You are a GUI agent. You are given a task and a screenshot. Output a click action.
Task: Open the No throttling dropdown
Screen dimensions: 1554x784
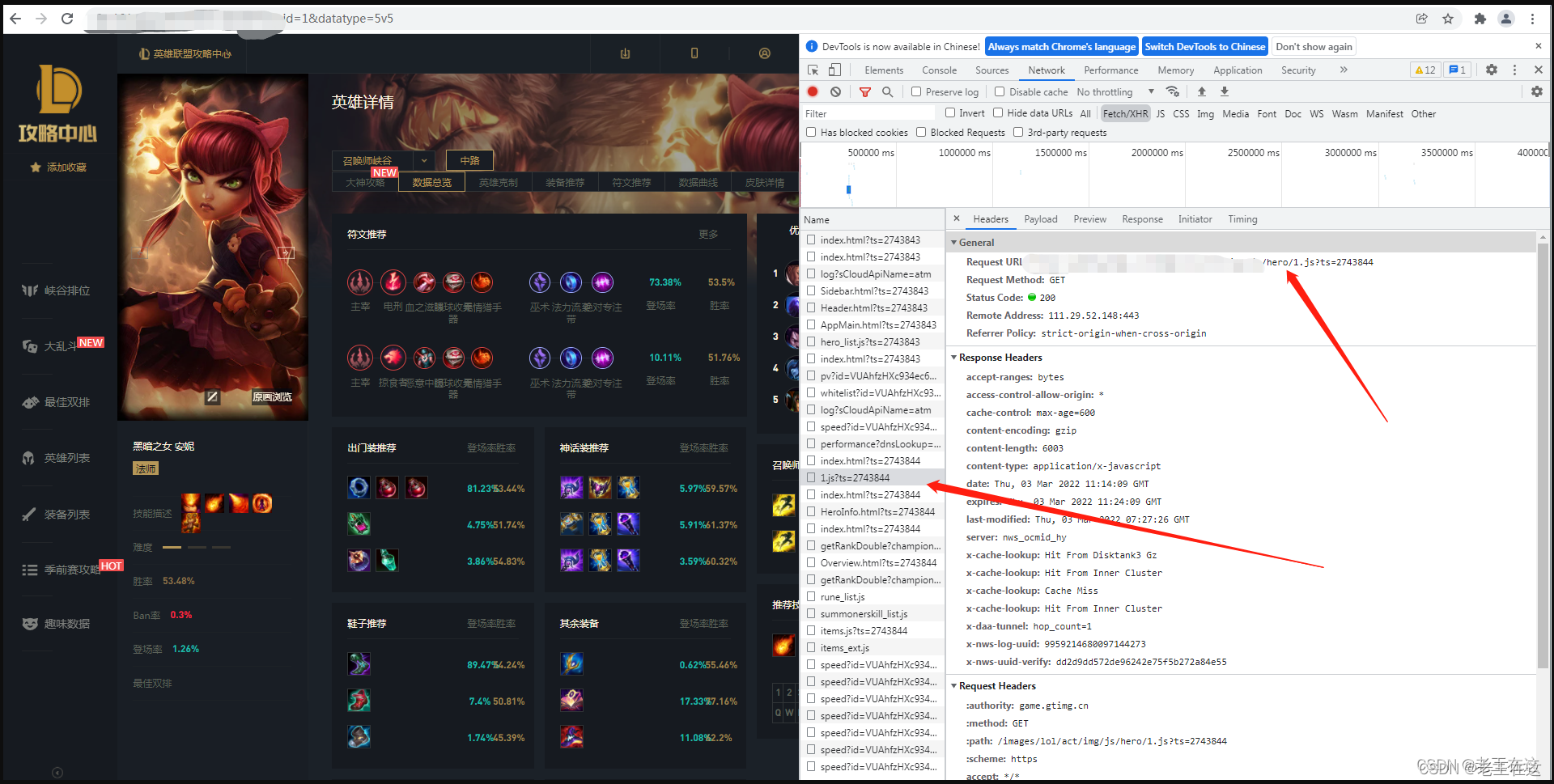(x=1115, y=92)
